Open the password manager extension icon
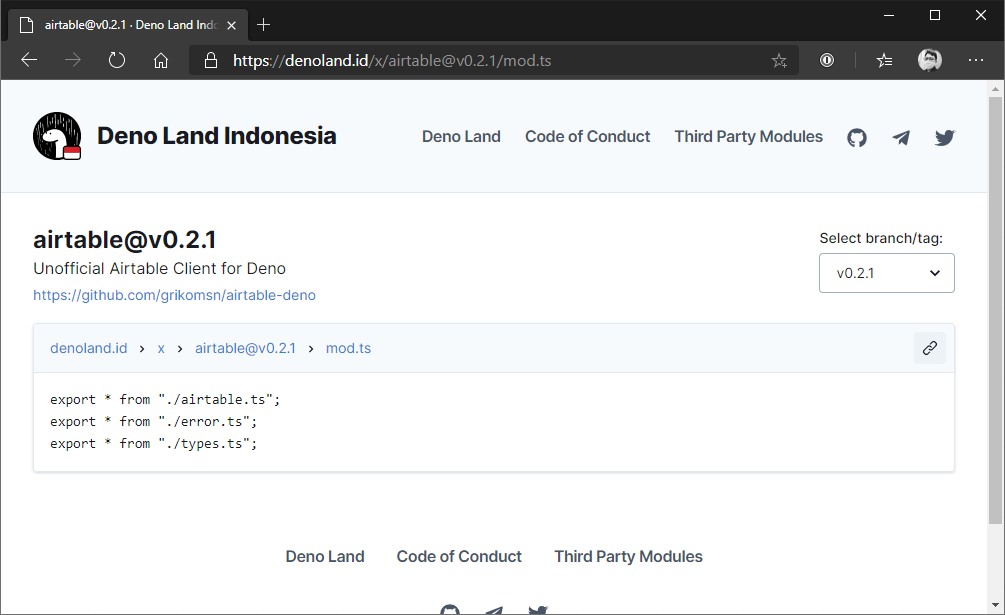Viewport: 1005px width, 615px height. tap(827, 60)
